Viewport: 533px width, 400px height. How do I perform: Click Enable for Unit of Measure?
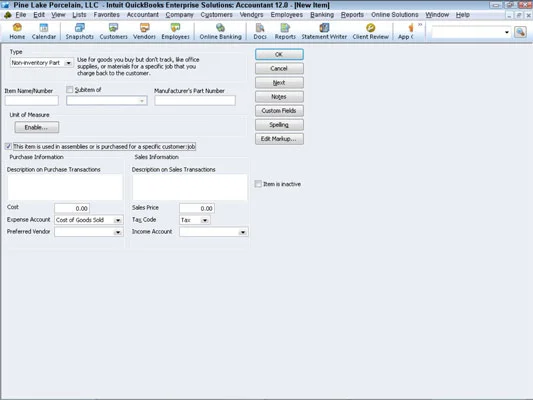pyautogui.click(x=37, y=127)
